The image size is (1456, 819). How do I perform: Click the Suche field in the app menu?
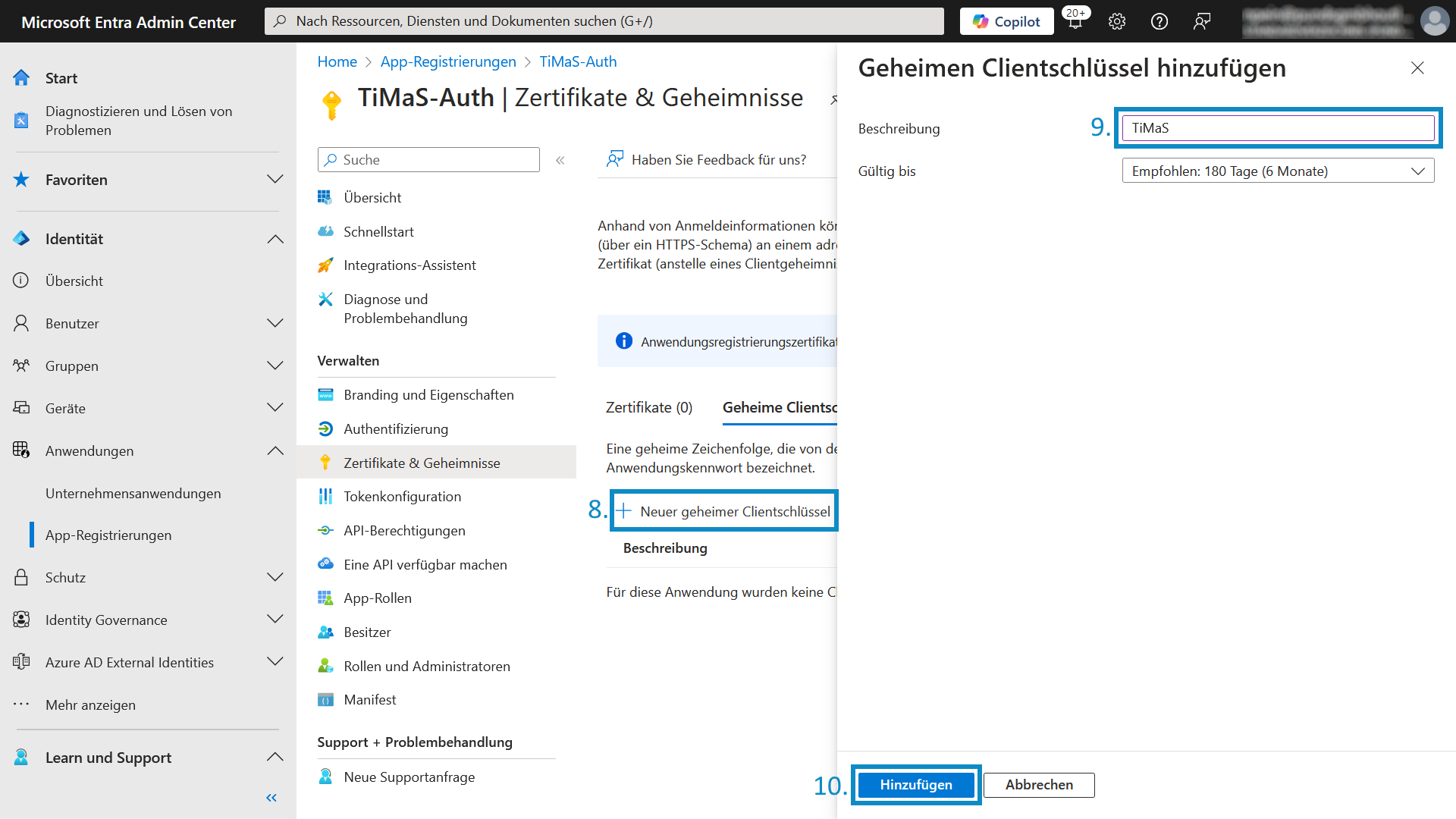(x=428, y=160)
